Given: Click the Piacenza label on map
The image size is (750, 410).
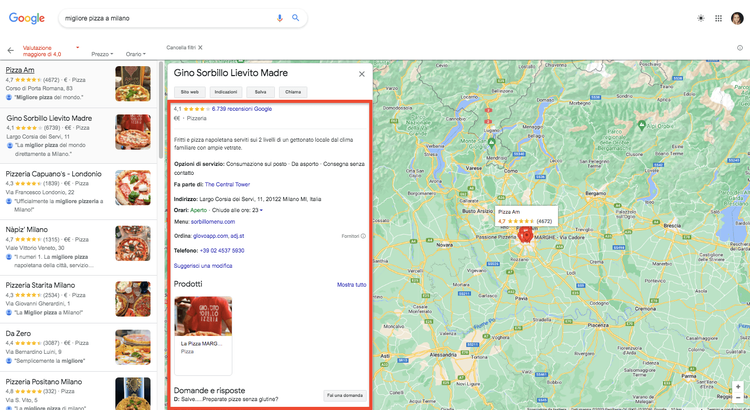Looking at the screenshot, I should click(x=598, y=325).
